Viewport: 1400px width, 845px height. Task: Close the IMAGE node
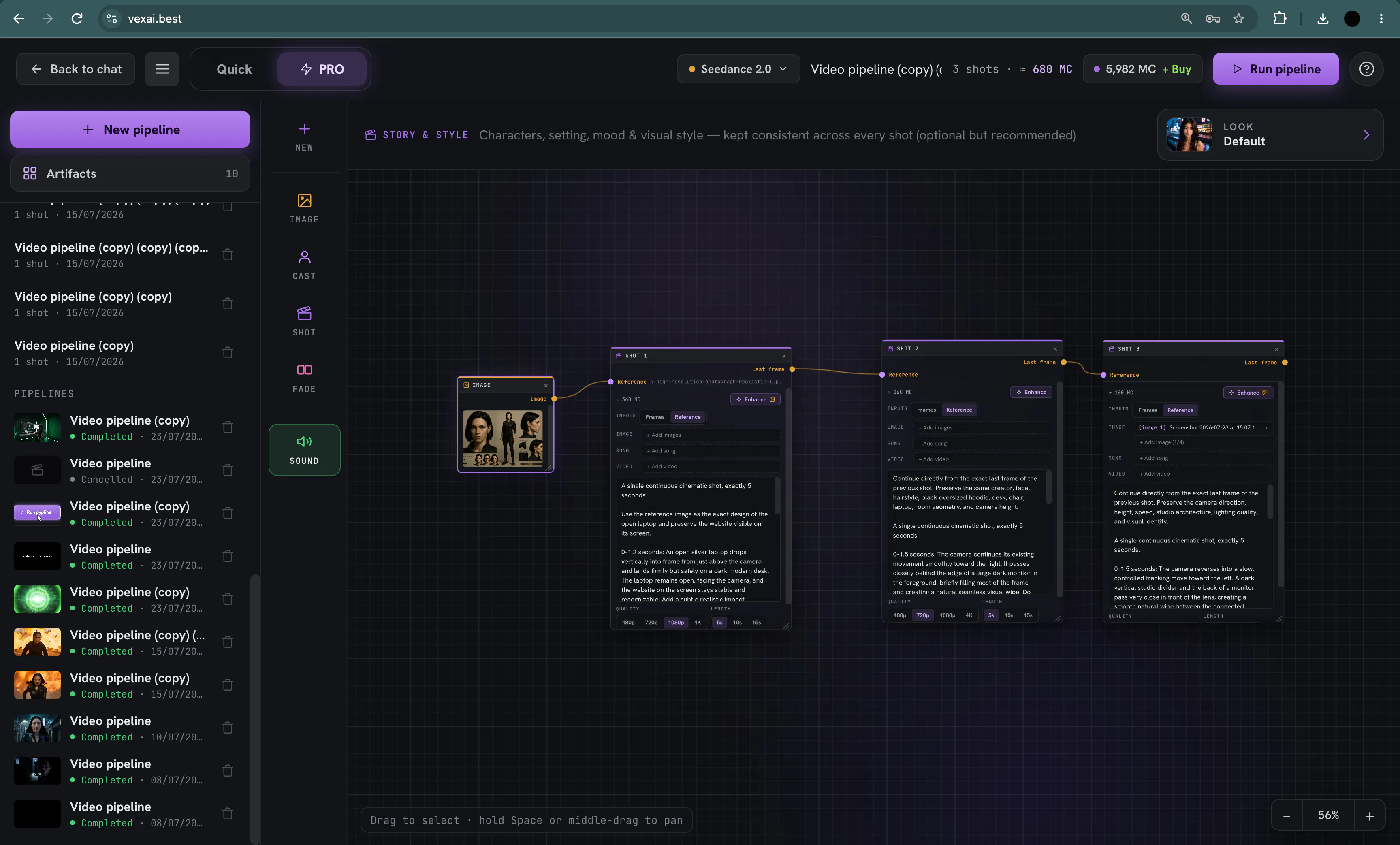[545, 385]
